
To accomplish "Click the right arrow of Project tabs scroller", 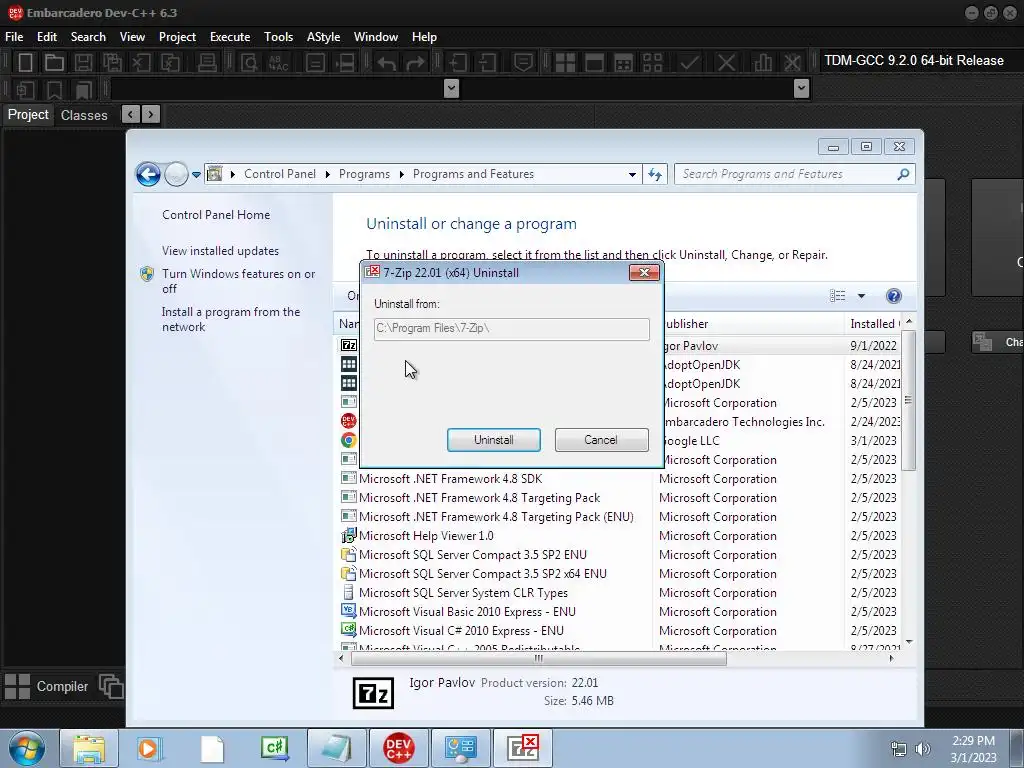I will [151, 115].
